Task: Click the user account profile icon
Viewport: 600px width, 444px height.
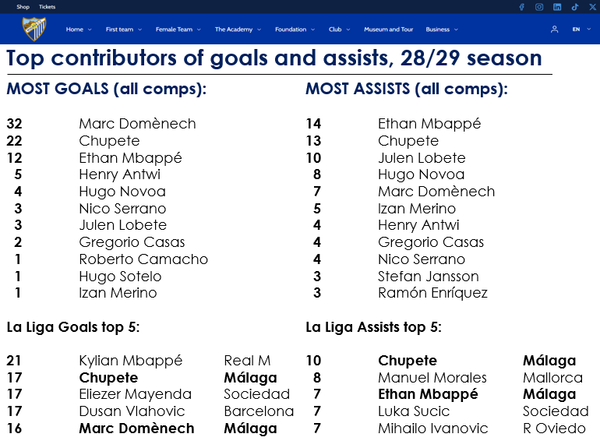Action: 556,30
